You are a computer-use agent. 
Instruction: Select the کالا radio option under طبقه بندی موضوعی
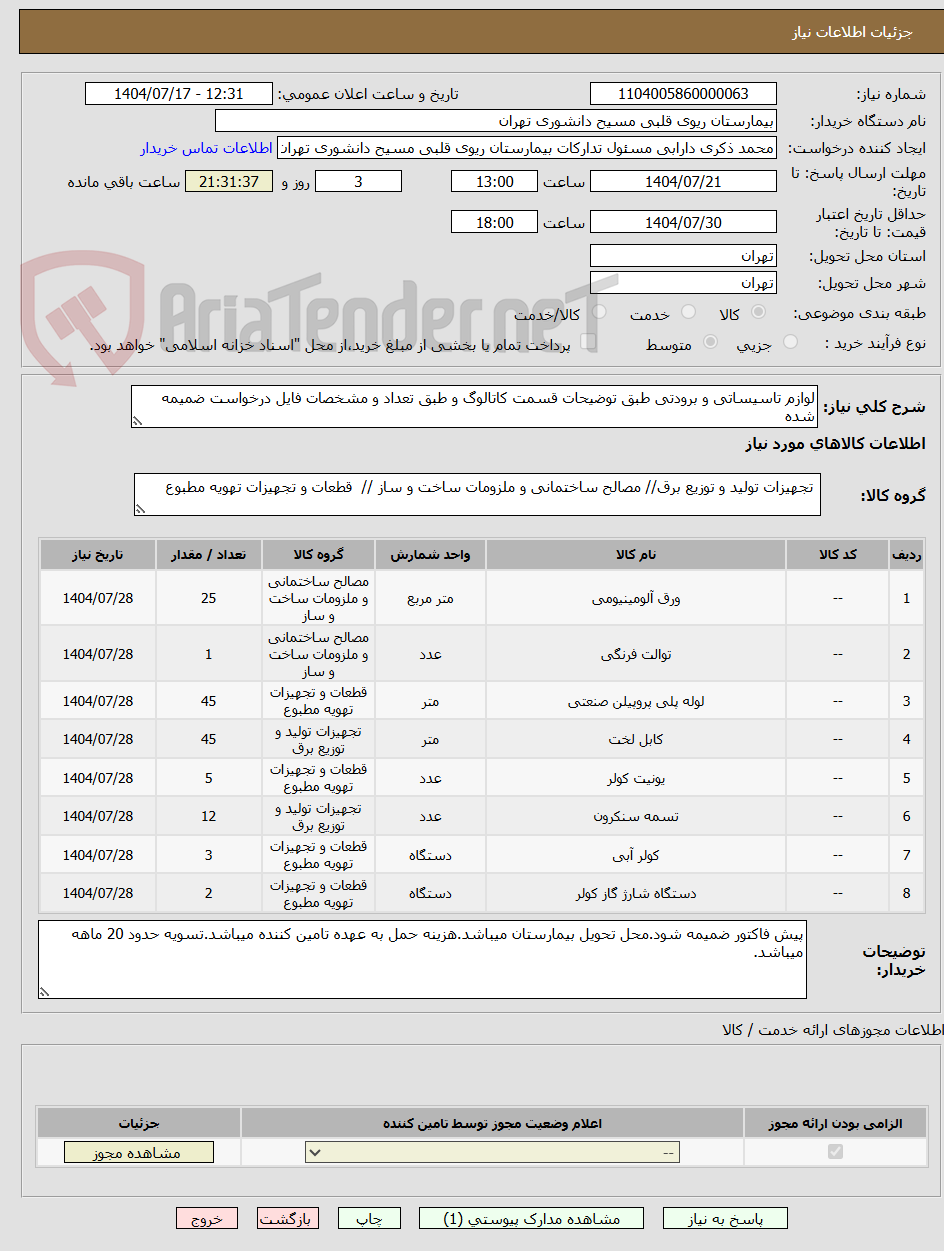(757, 312)
